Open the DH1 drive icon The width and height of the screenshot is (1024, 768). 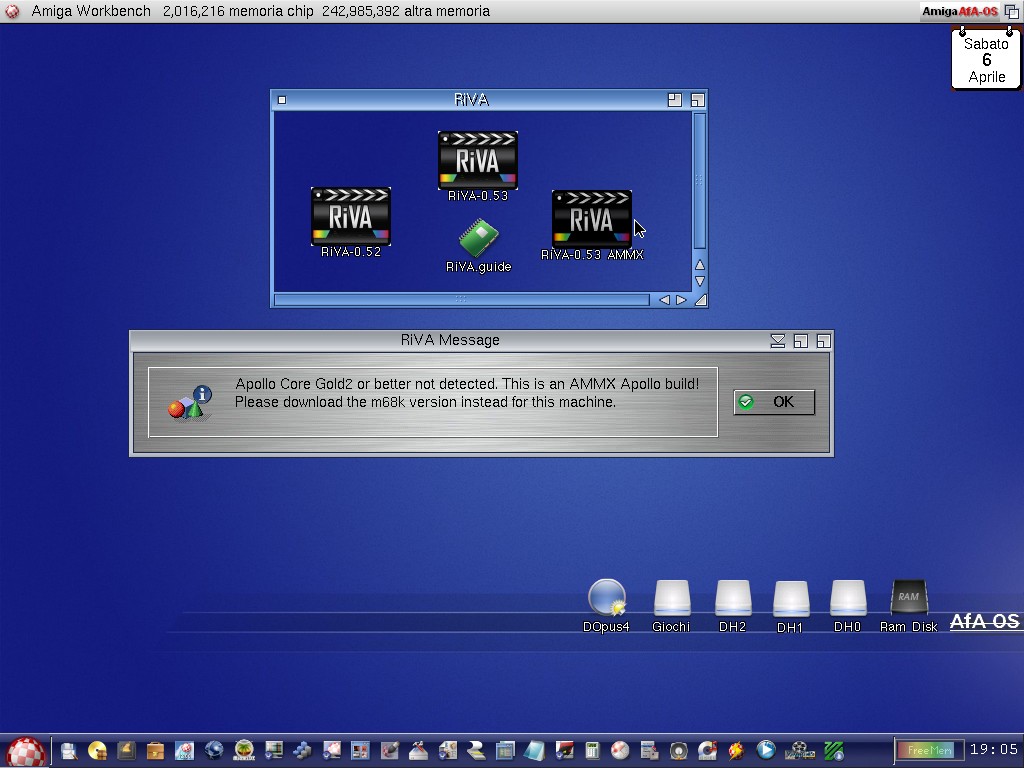click(x=790, y=599)
